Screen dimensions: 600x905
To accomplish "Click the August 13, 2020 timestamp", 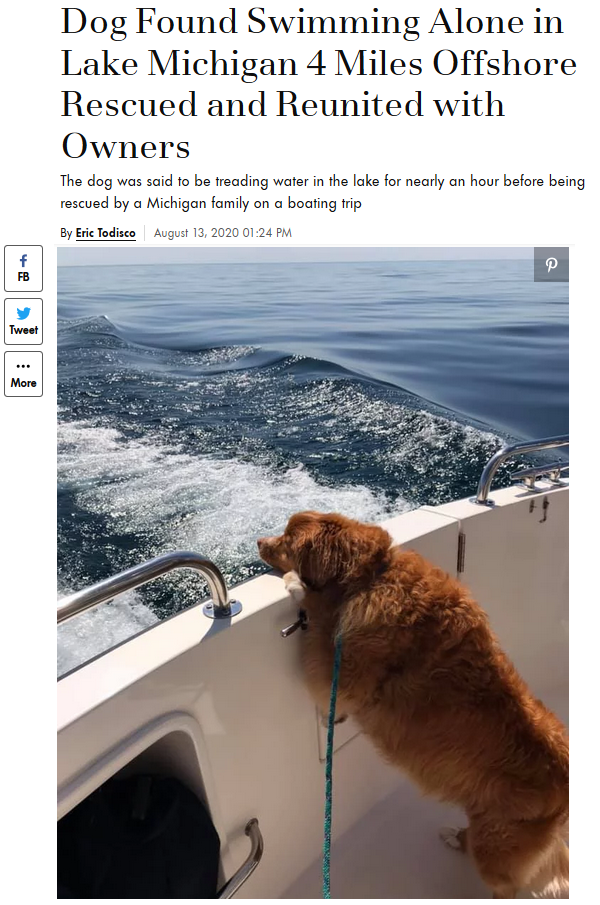I will [223, 233].
